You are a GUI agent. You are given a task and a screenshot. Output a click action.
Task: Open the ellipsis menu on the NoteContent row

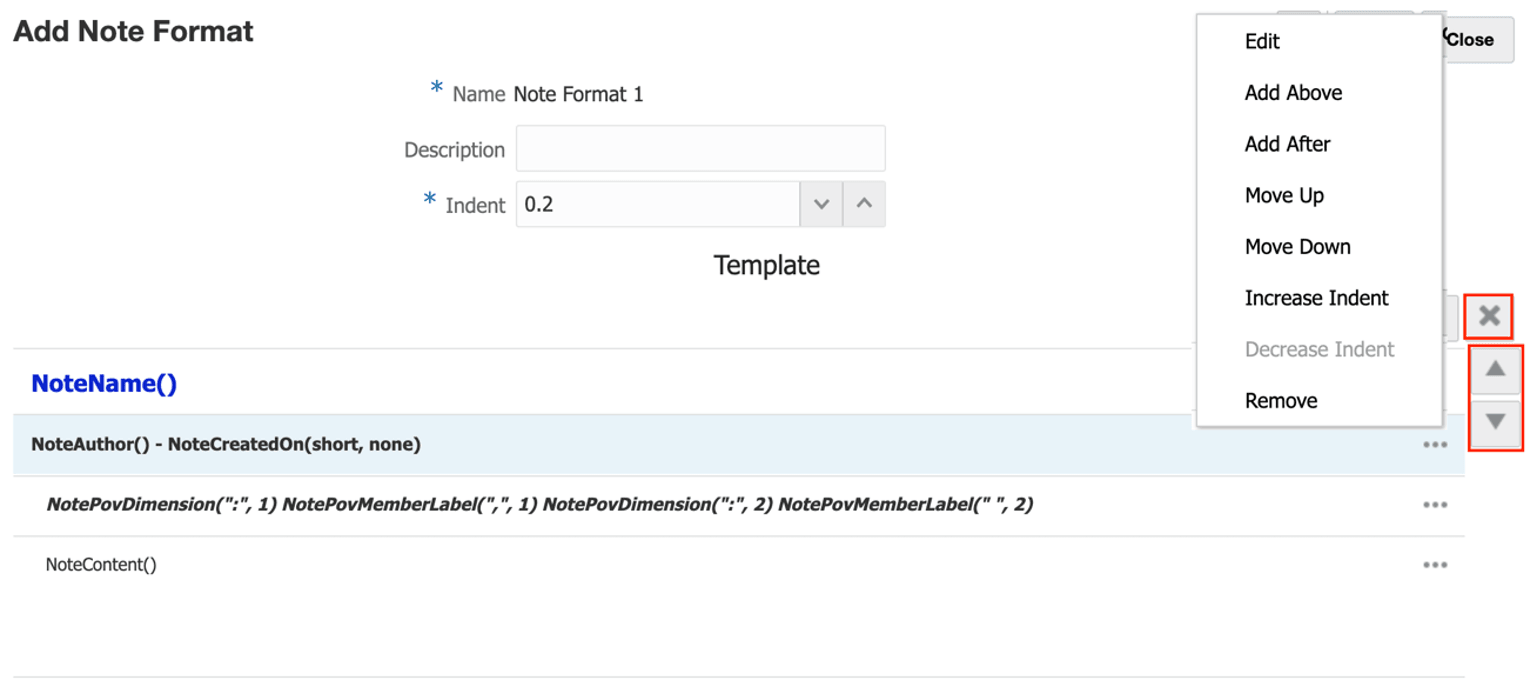[1435, 565]
